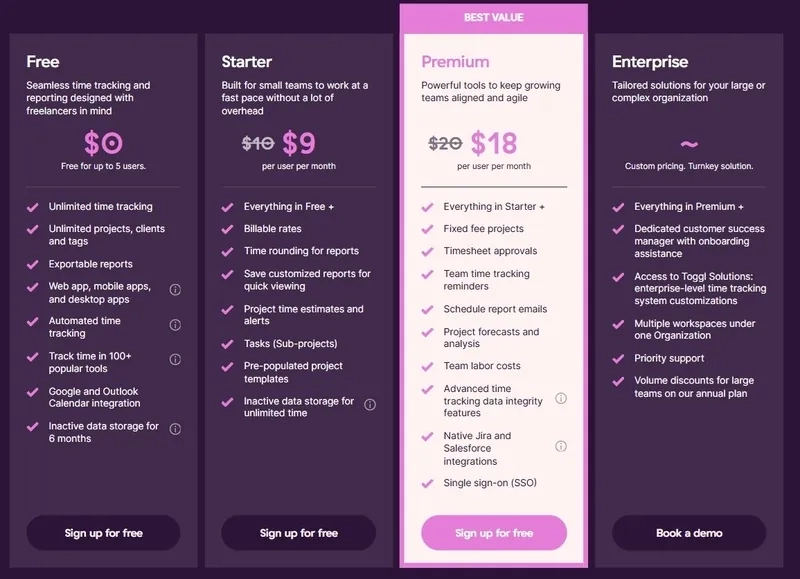Click checkmark beside Unlimited time tracking
The width and height of the screenshot is (800, 579).
(x=33, y=207)
